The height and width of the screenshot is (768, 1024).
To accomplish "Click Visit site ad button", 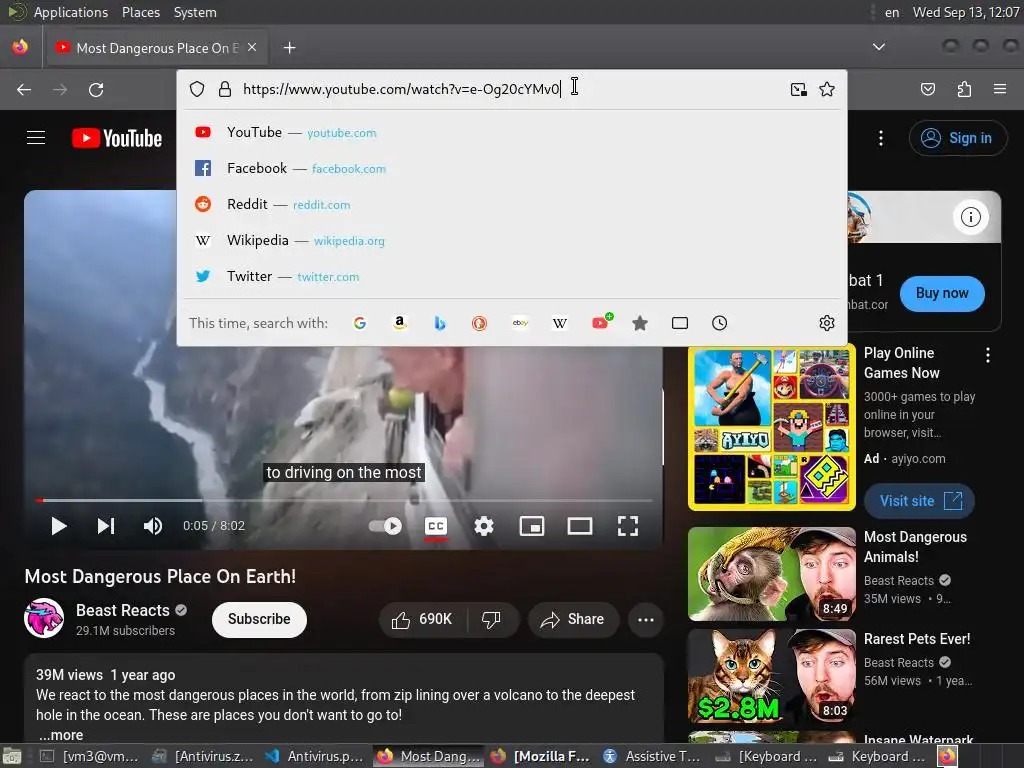I will point(919,501).
